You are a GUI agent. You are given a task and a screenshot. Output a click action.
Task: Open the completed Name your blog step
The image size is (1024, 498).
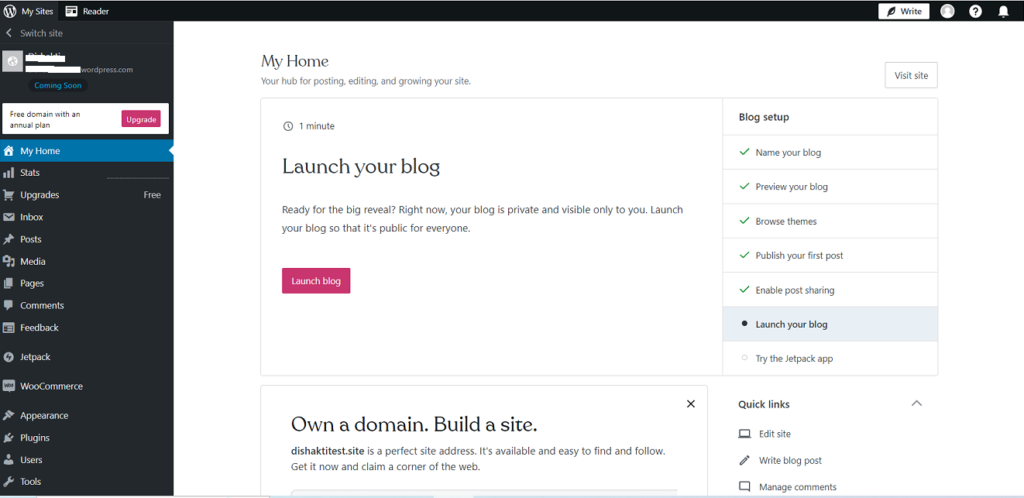click(788, 152)
